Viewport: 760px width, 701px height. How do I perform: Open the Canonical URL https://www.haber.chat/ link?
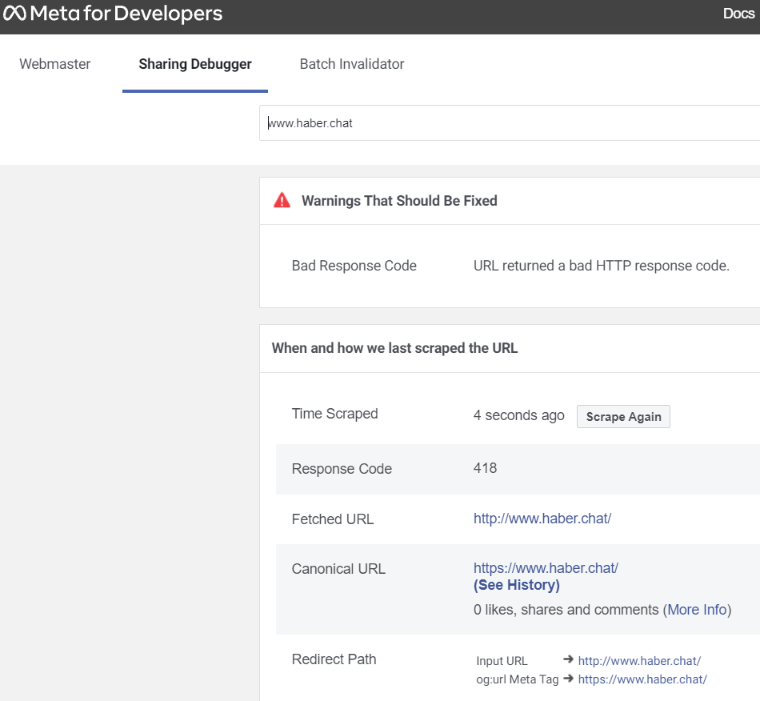(546, 568)
